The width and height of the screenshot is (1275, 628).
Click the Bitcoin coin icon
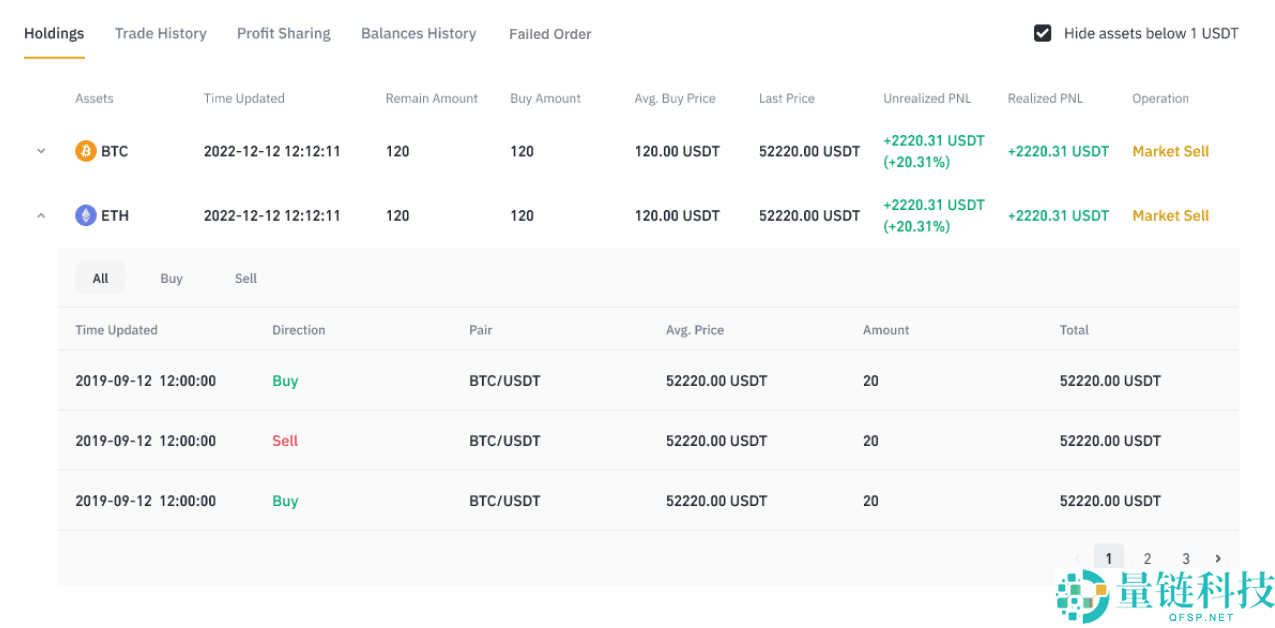pyautogui.click(x=86, y=151)
